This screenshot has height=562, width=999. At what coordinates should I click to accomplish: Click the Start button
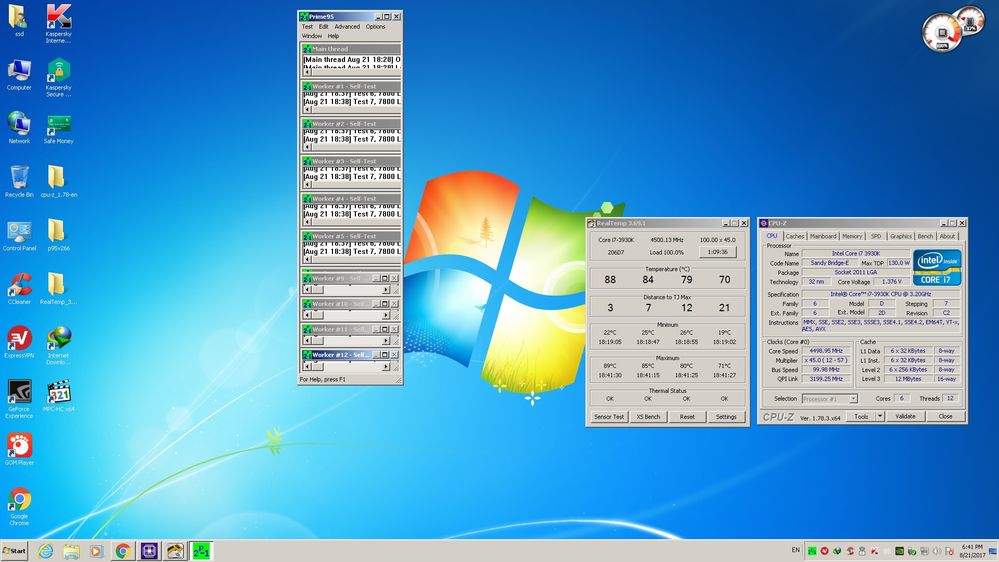coord(14,551)
